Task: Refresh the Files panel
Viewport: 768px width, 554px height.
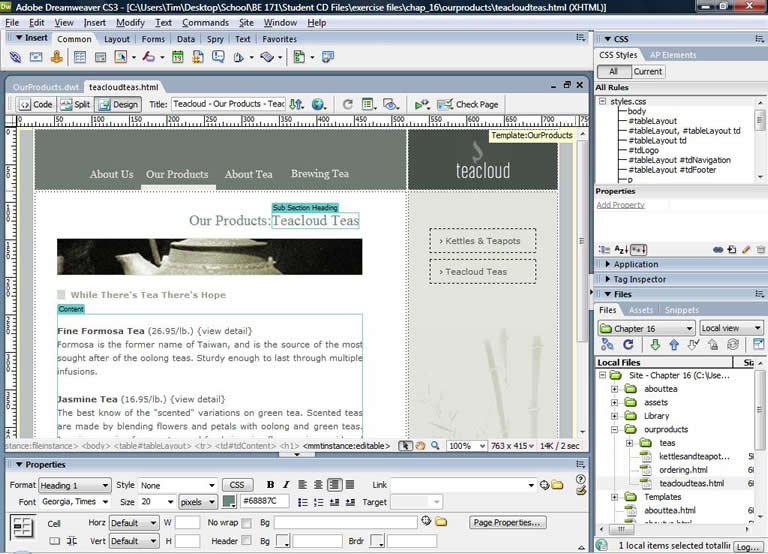Action: point(628,344)
